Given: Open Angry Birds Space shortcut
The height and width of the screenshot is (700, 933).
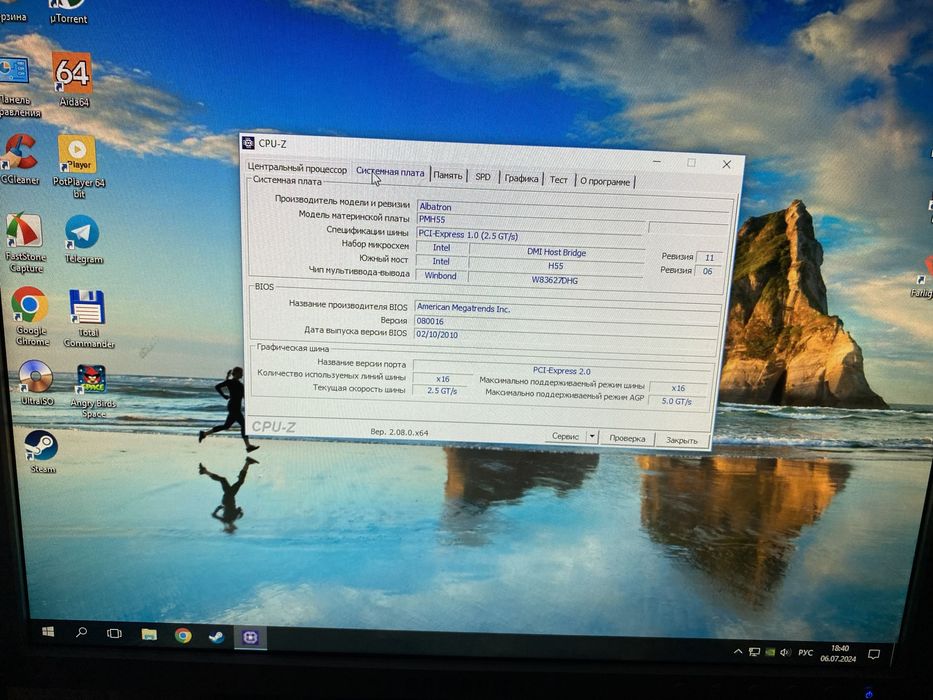Looking at the screenshot, I should click(x=92, y=390).
